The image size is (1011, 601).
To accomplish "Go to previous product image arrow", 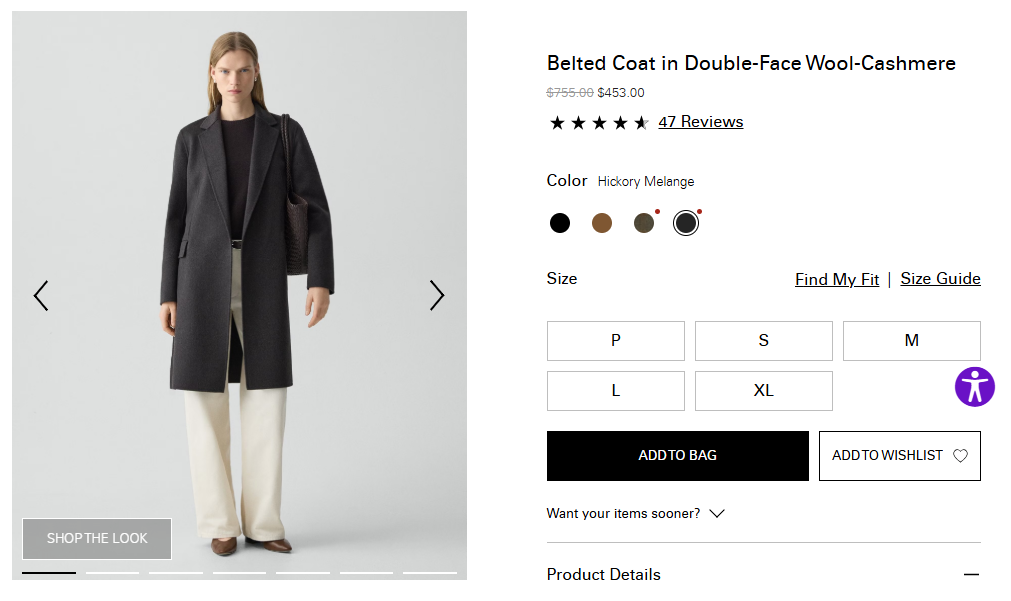I will [41, 295].
